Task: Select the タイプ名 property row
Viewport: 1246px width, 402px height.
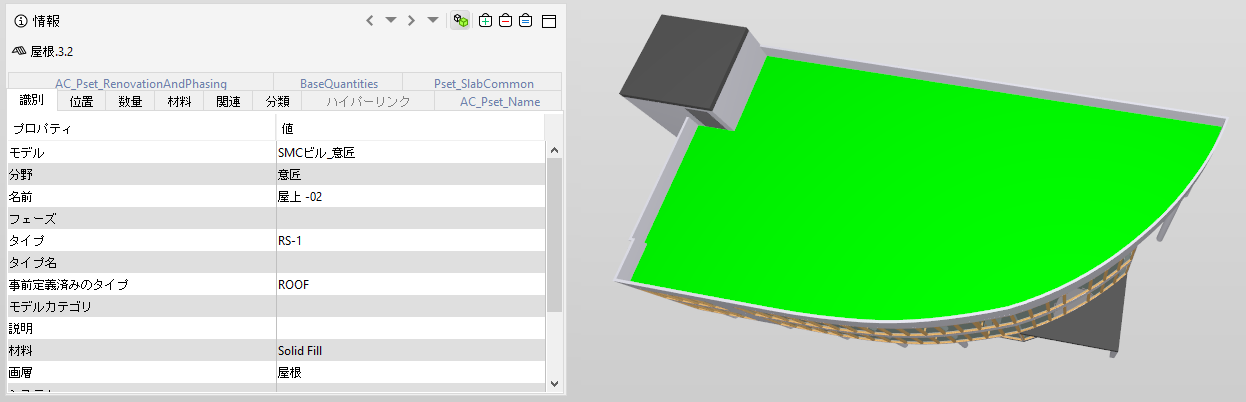Action: (x=277, y=263)
